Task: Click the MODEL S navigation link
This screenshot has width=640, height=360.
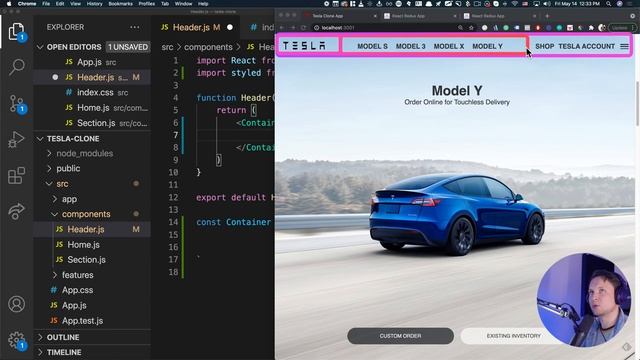Action: [372, 47]
